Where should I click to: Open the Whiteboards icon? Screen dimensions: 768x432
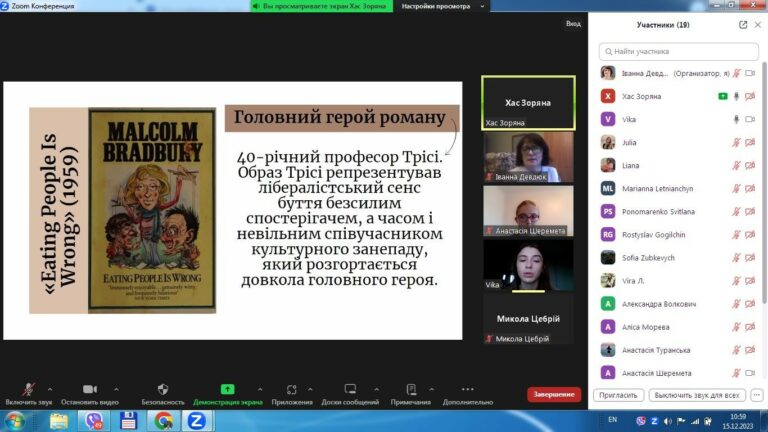click(x=350, y=389)
